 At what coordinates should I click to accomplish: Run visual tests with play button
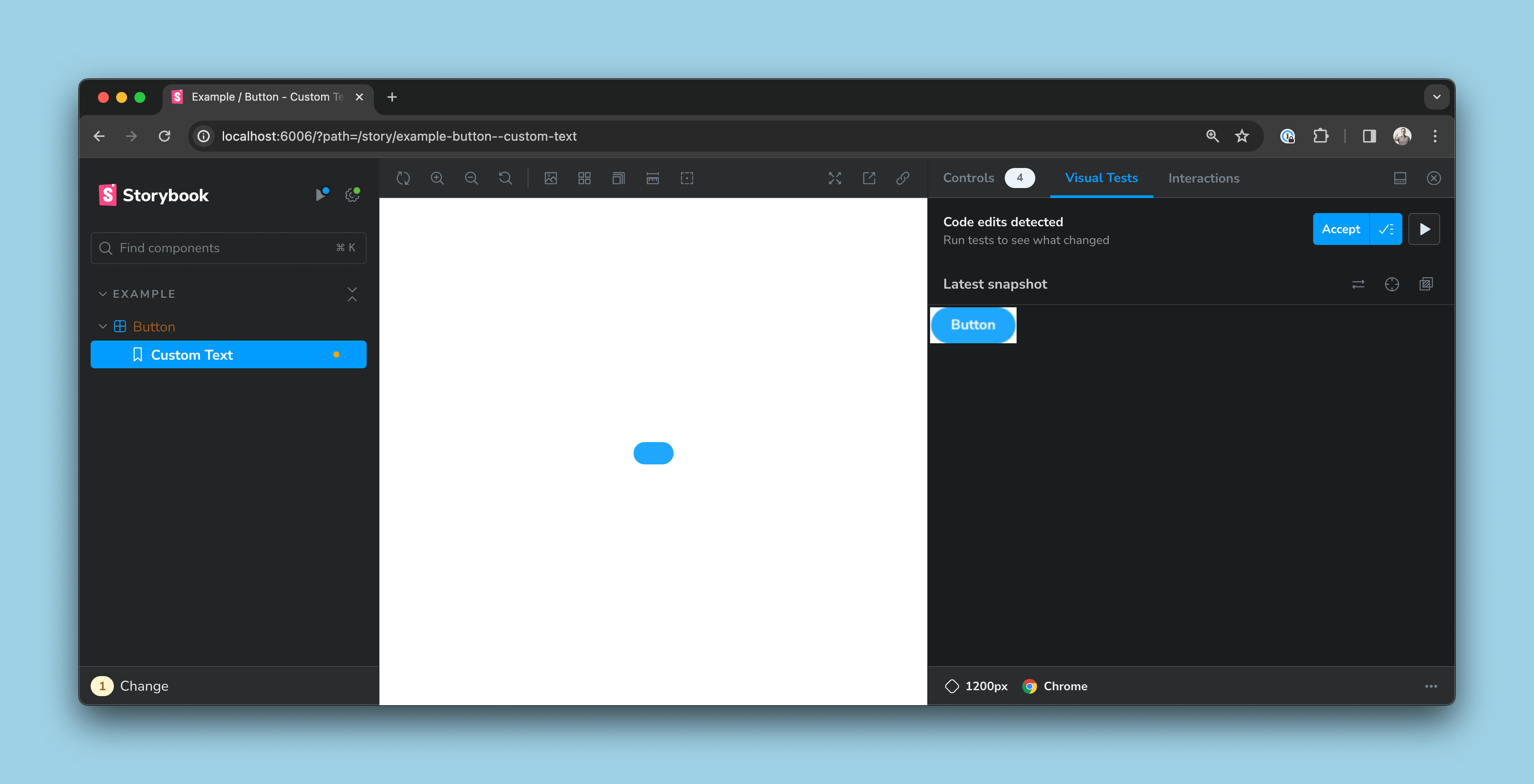tap(1424, 229)
